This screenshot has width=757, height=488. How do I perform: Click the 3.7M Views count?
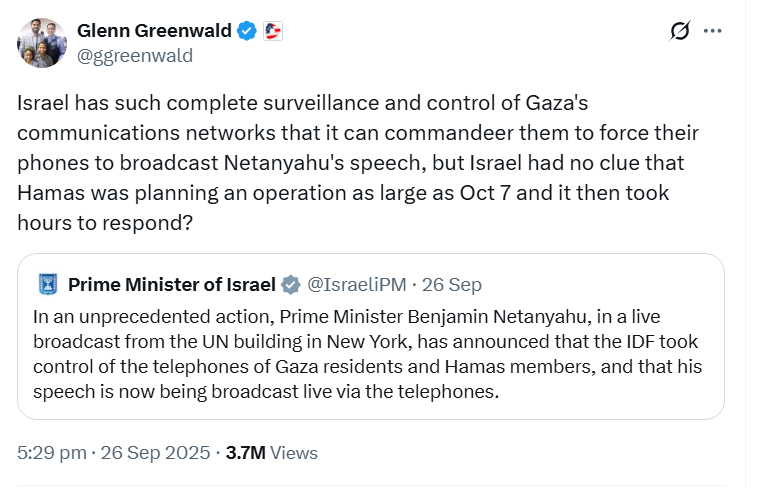click(x=272, y=452)
